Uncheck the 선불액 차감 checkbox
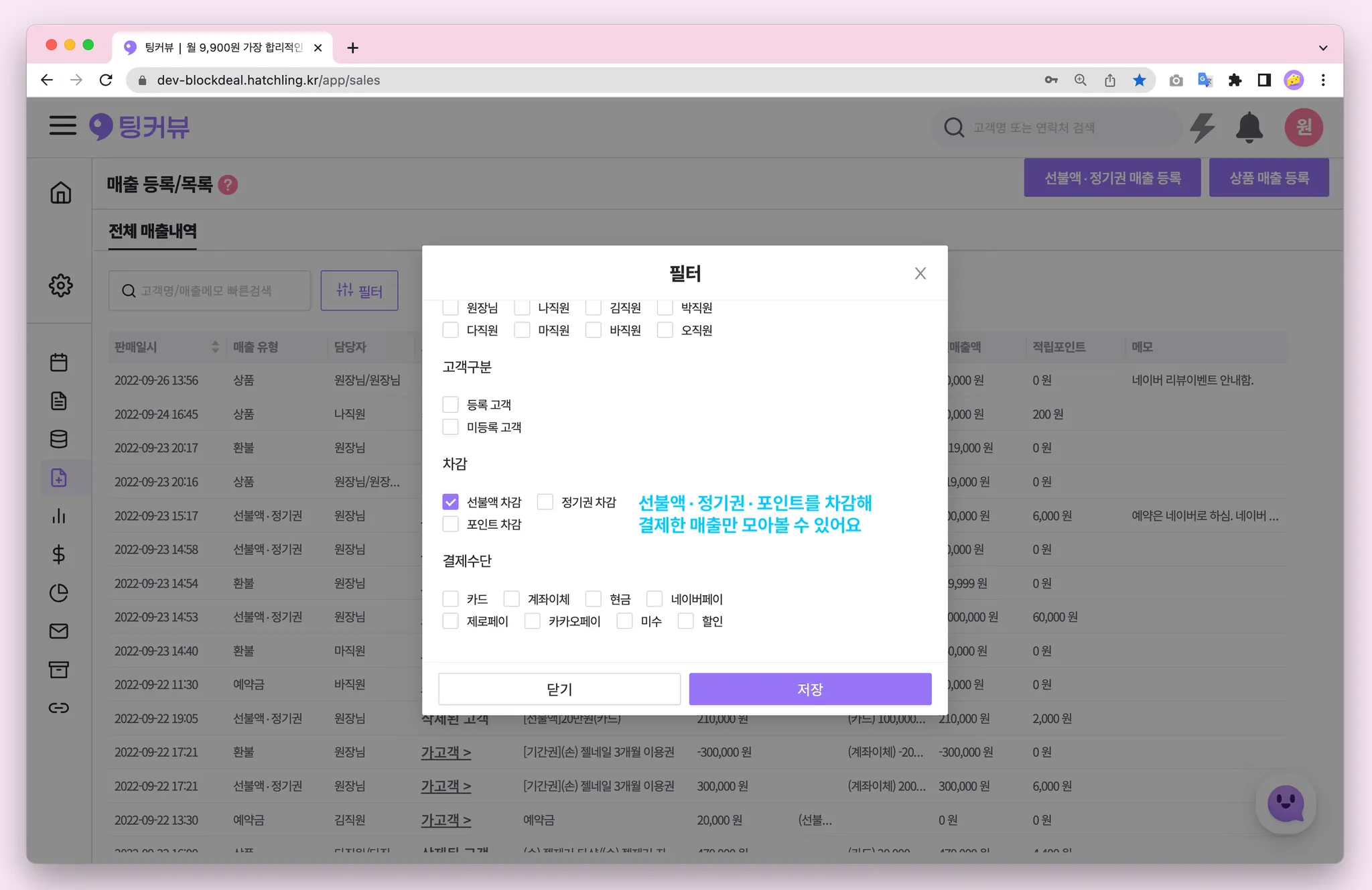The image size is (1372, 890). (x=451, y=502)
